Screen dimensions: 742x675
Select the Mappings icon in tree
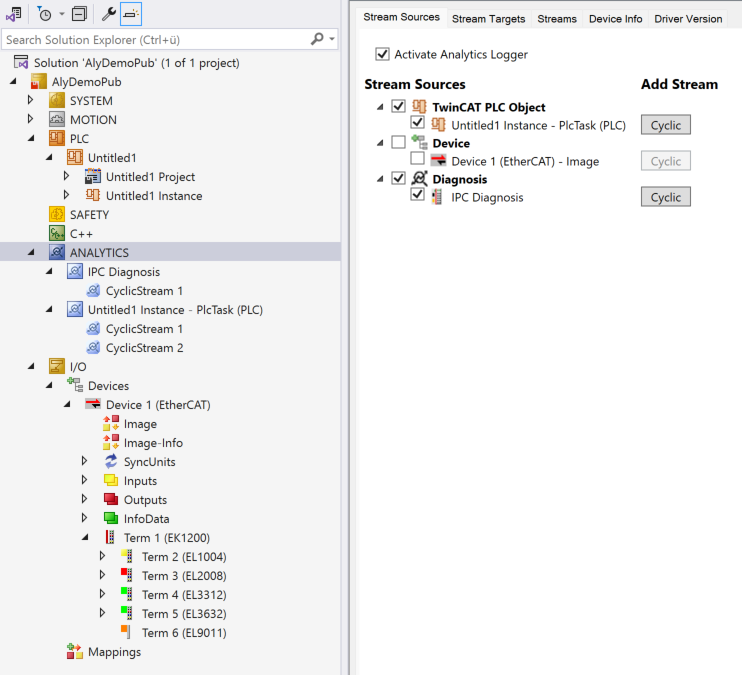(x=75, y=652)
